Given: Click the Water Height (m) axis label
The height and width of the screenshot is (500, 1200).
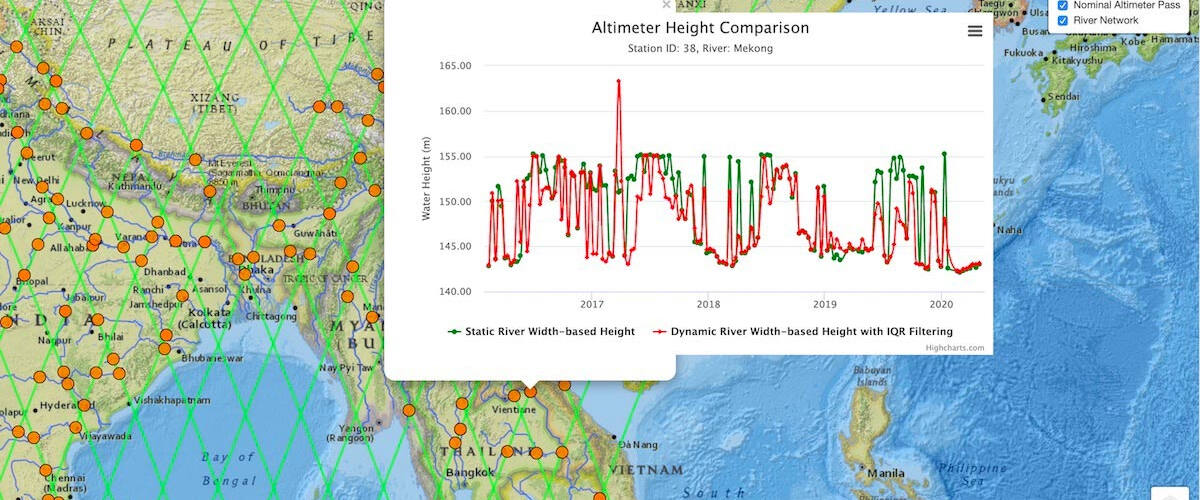Looking at the screenshot, I should [426, 180].
